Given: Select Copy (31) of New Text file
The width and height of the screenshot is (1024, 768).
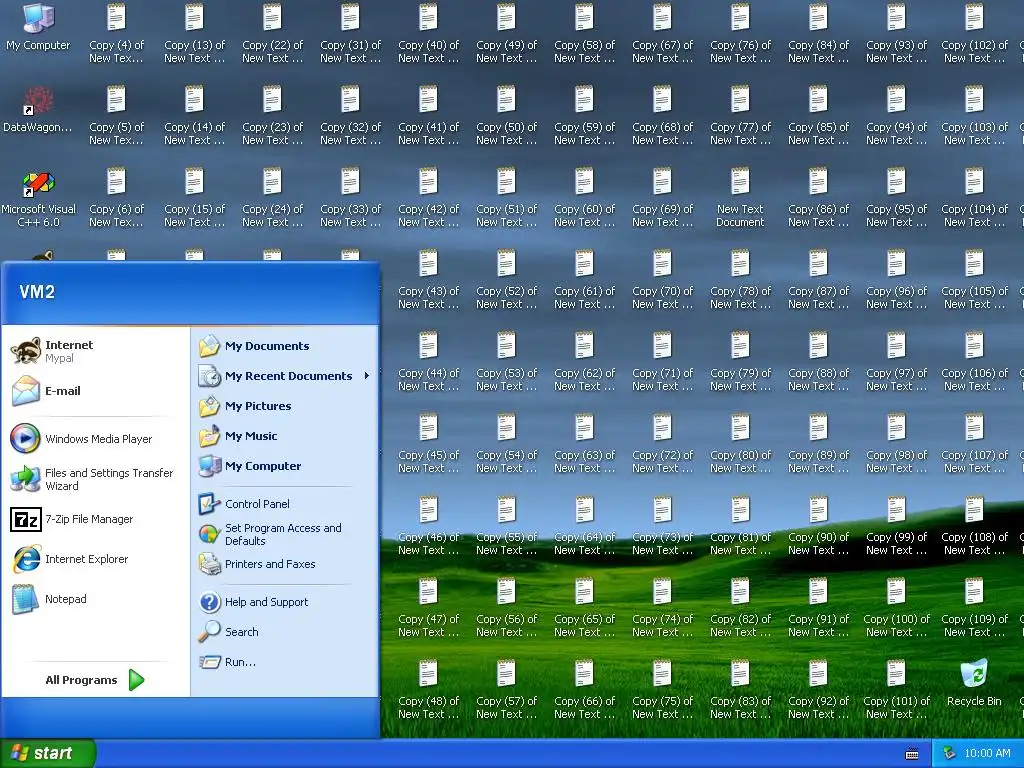Looking at the screenshot, I should pyautogui.click(x=350, y=33).
